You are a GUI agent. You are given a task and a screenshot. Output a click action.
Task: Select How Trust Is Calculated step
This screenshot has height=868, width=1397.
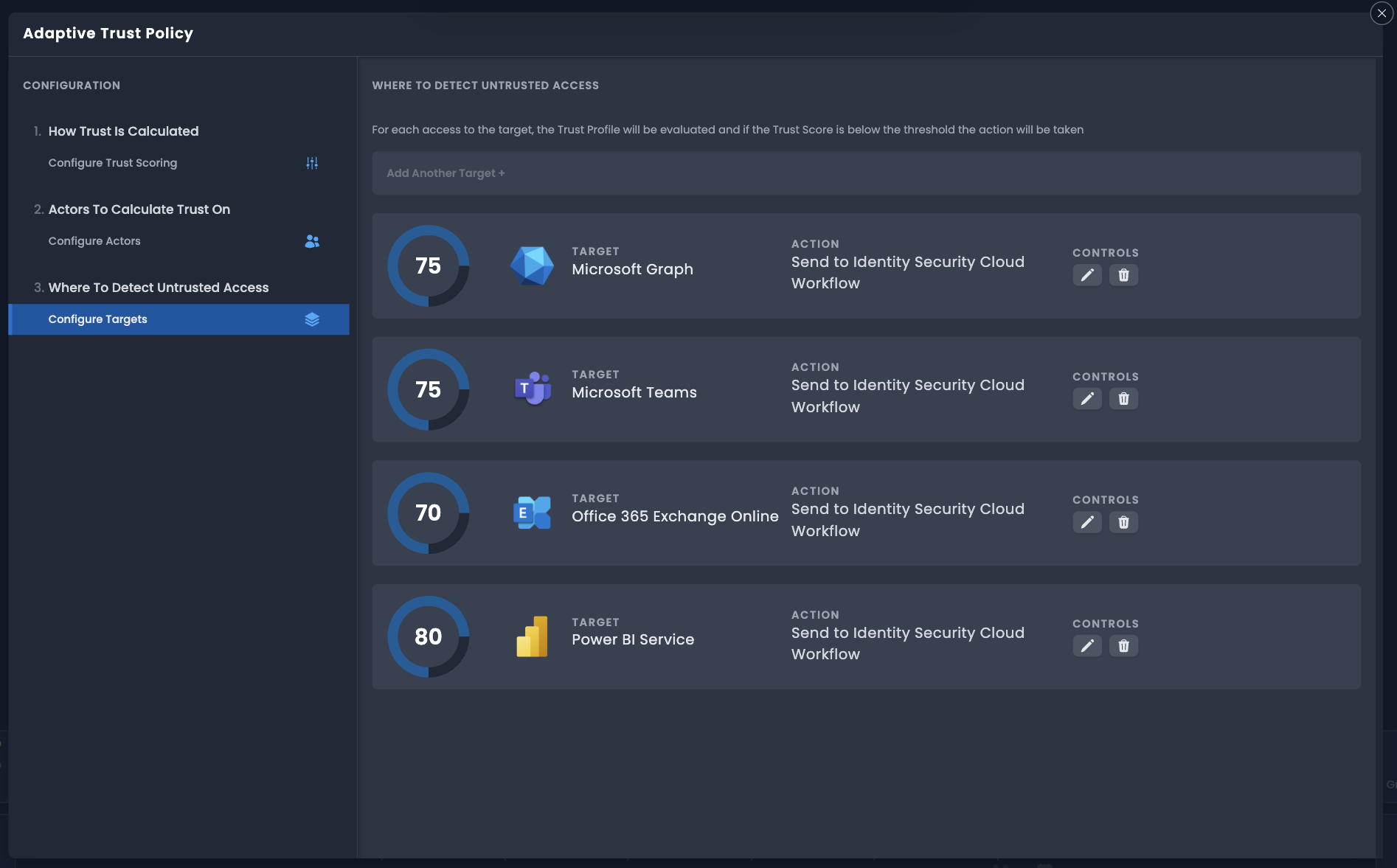click(x=123, y=131)
